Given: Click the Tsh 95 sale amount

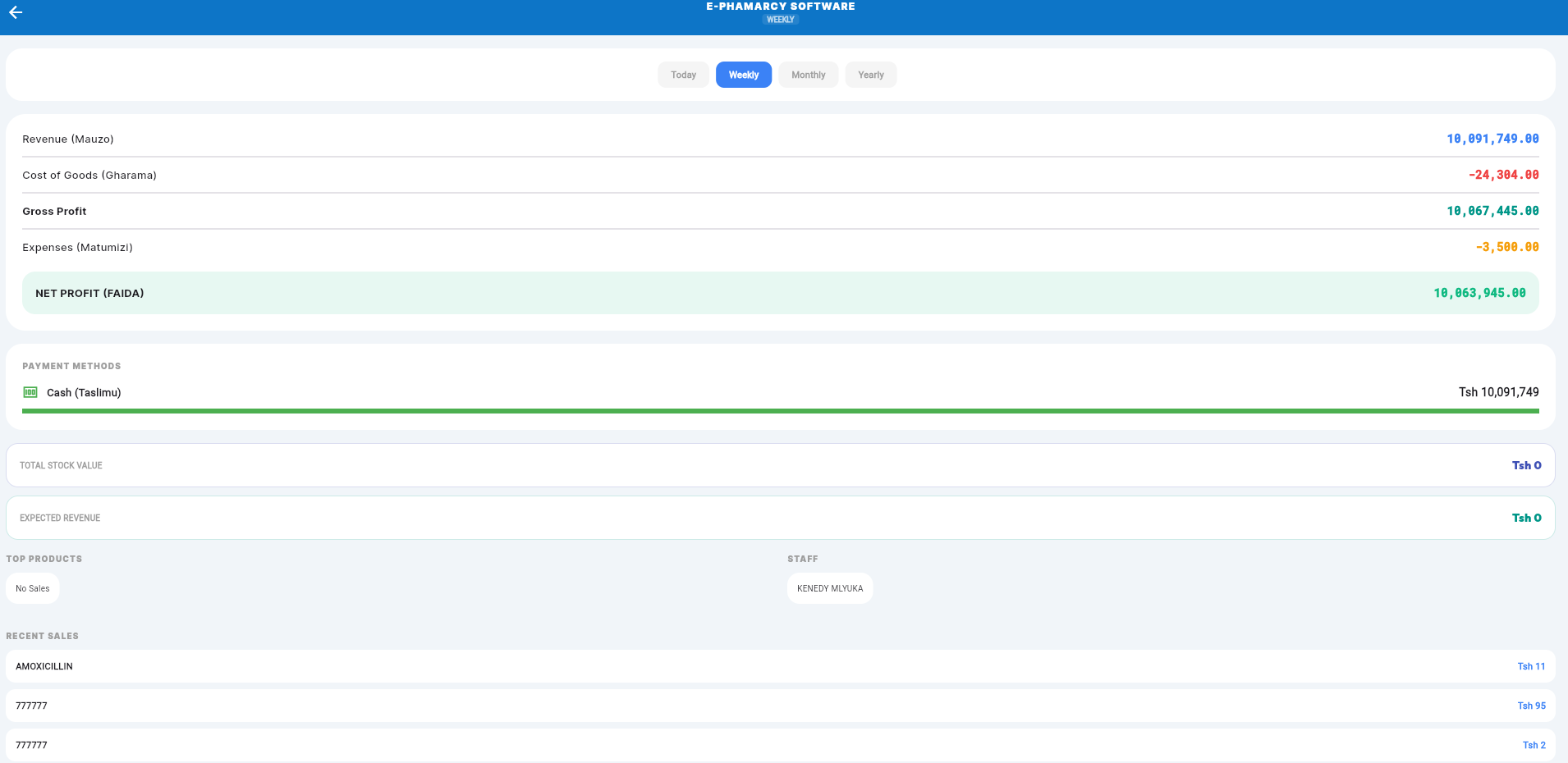Looking at the screenshot, I should (1531, 706).
